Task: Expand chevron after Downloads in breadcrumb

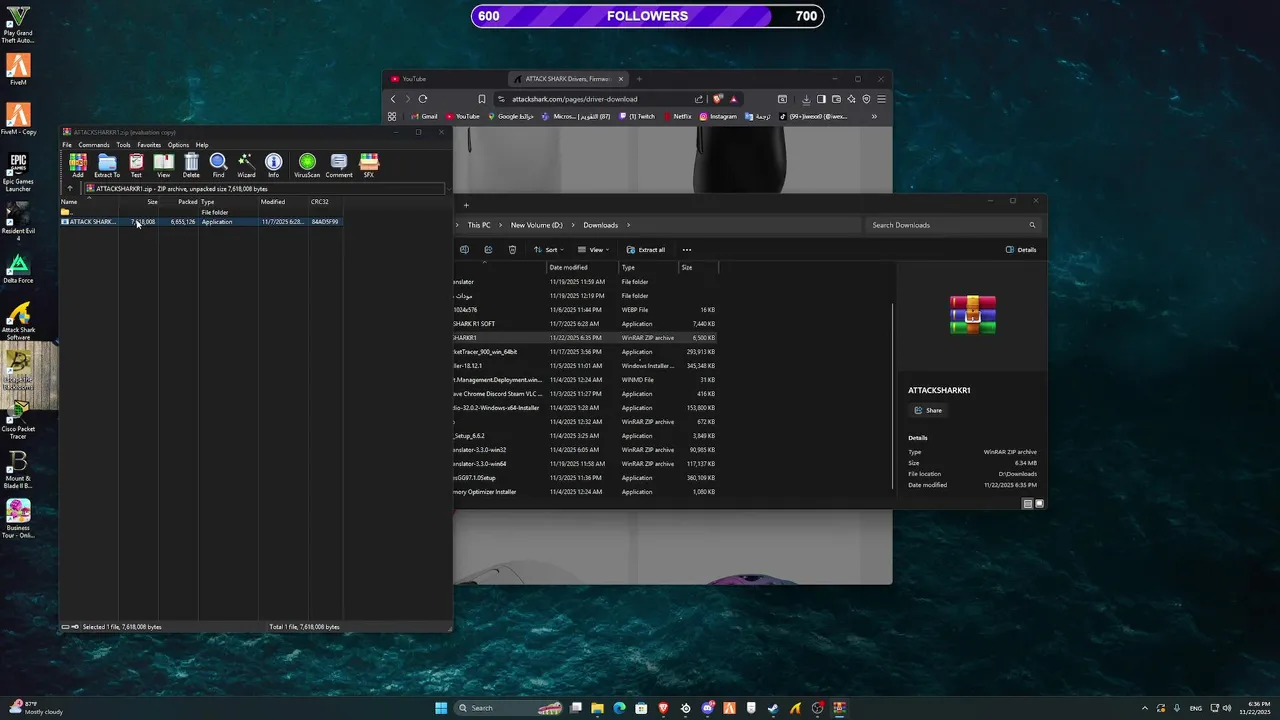Action: [629, 225]
